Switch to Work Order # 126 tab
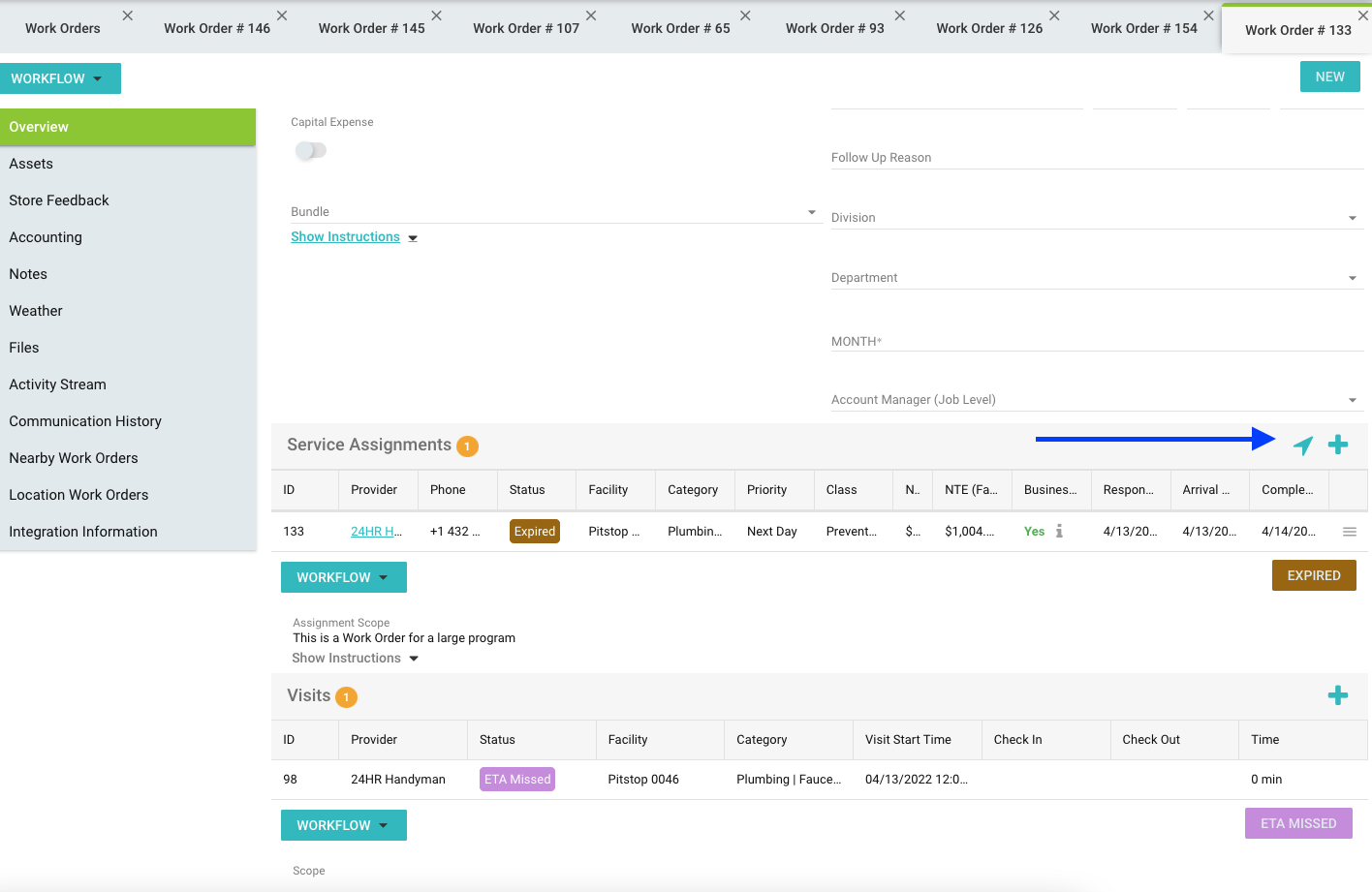 click(x=989, y=28)
